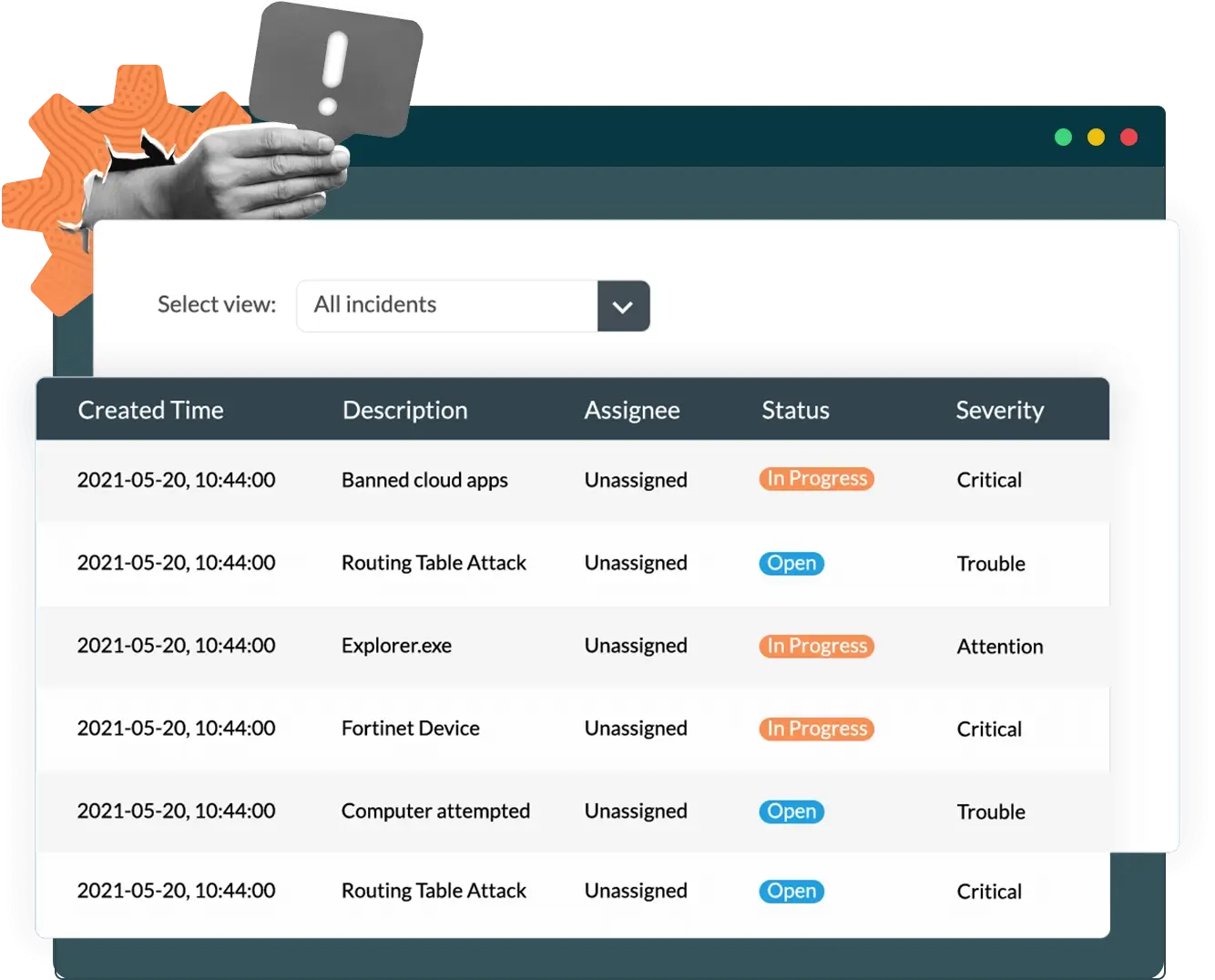Click the created time of Fortinet Device

pyautogui.click(x=176, y=729)
